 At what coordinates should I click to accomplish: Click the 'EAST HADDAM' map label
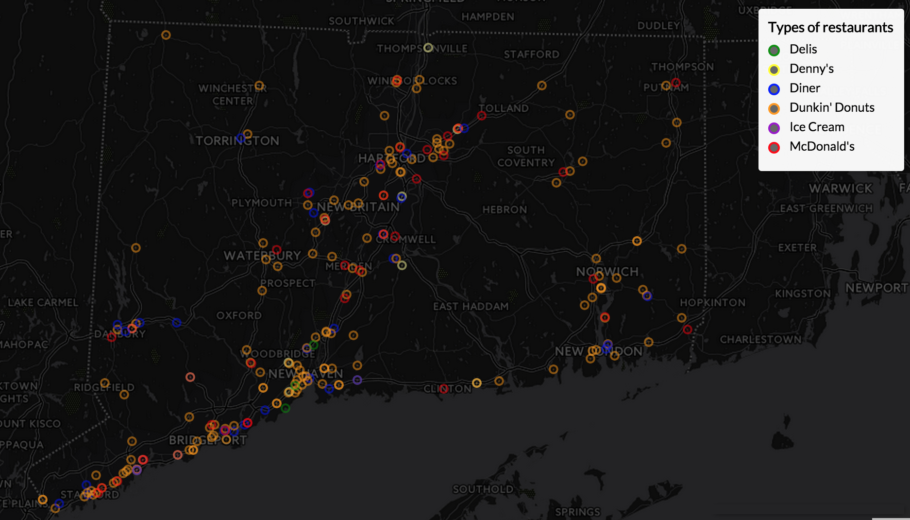tap(471, 306)
